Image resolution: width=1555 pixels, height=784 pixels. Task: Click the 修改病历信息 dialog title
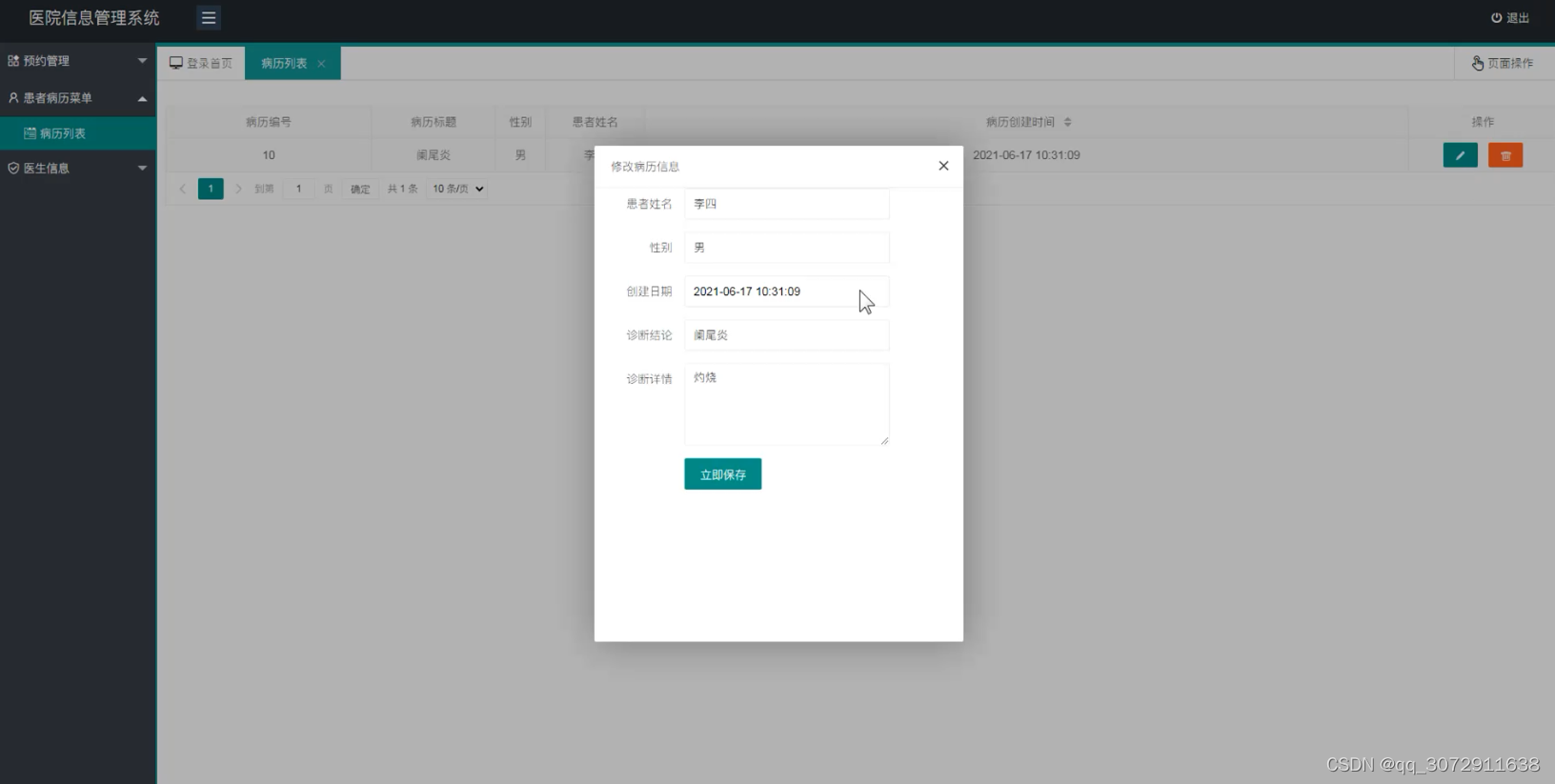(645, 167)
